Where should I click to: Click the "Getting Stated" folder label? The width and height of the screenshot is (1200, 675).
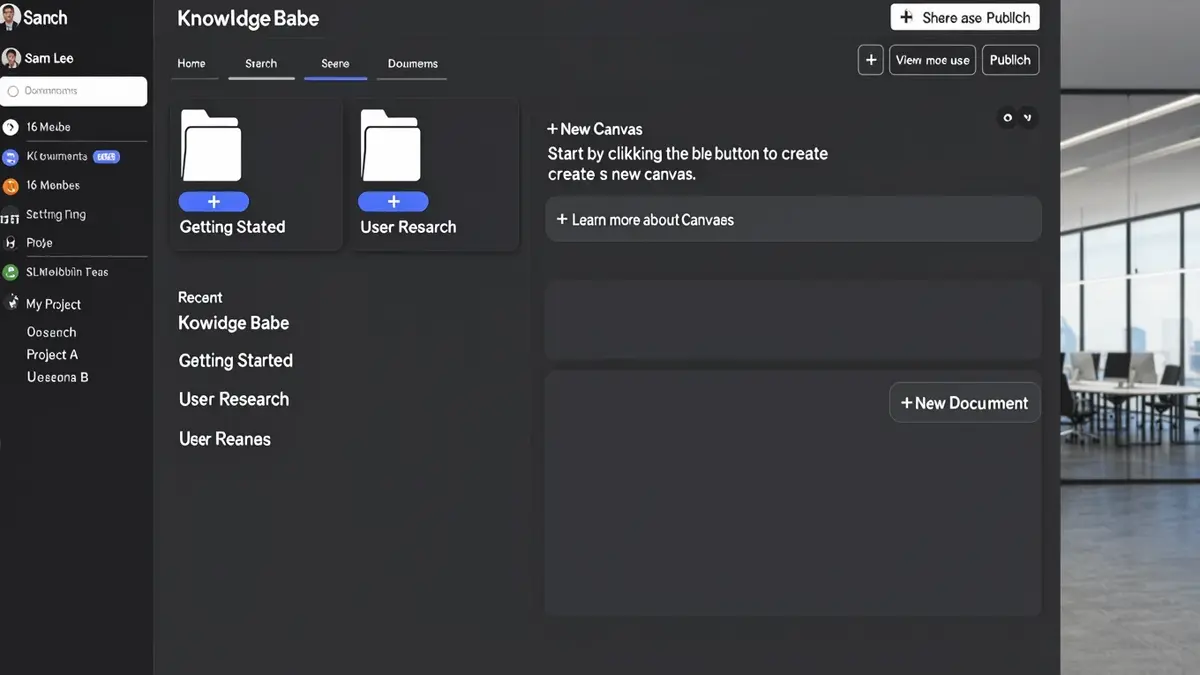[x=233, y=227]
